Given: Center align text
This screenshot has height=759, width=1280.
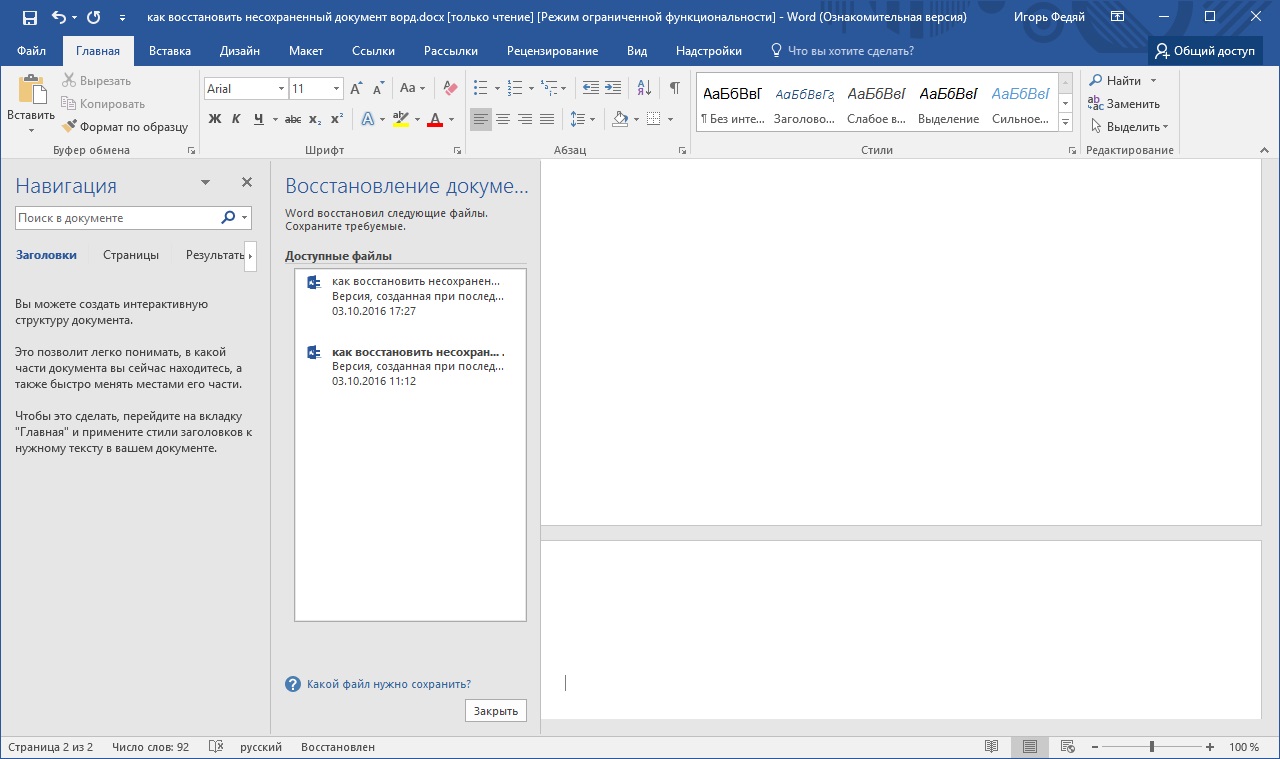Looking at the screenshot, I should (x=503, y=119).
